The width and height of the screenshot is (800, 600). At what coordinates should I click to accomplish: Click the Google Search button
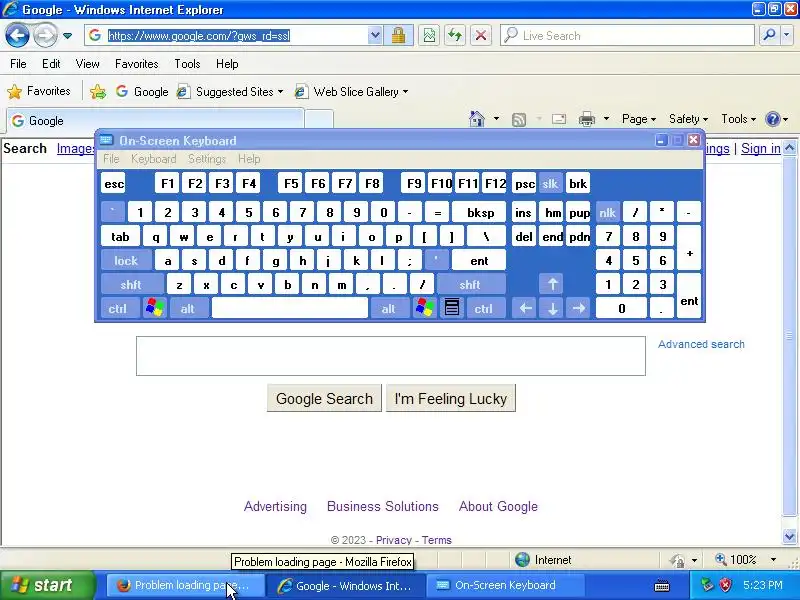(x=324, y=398)
